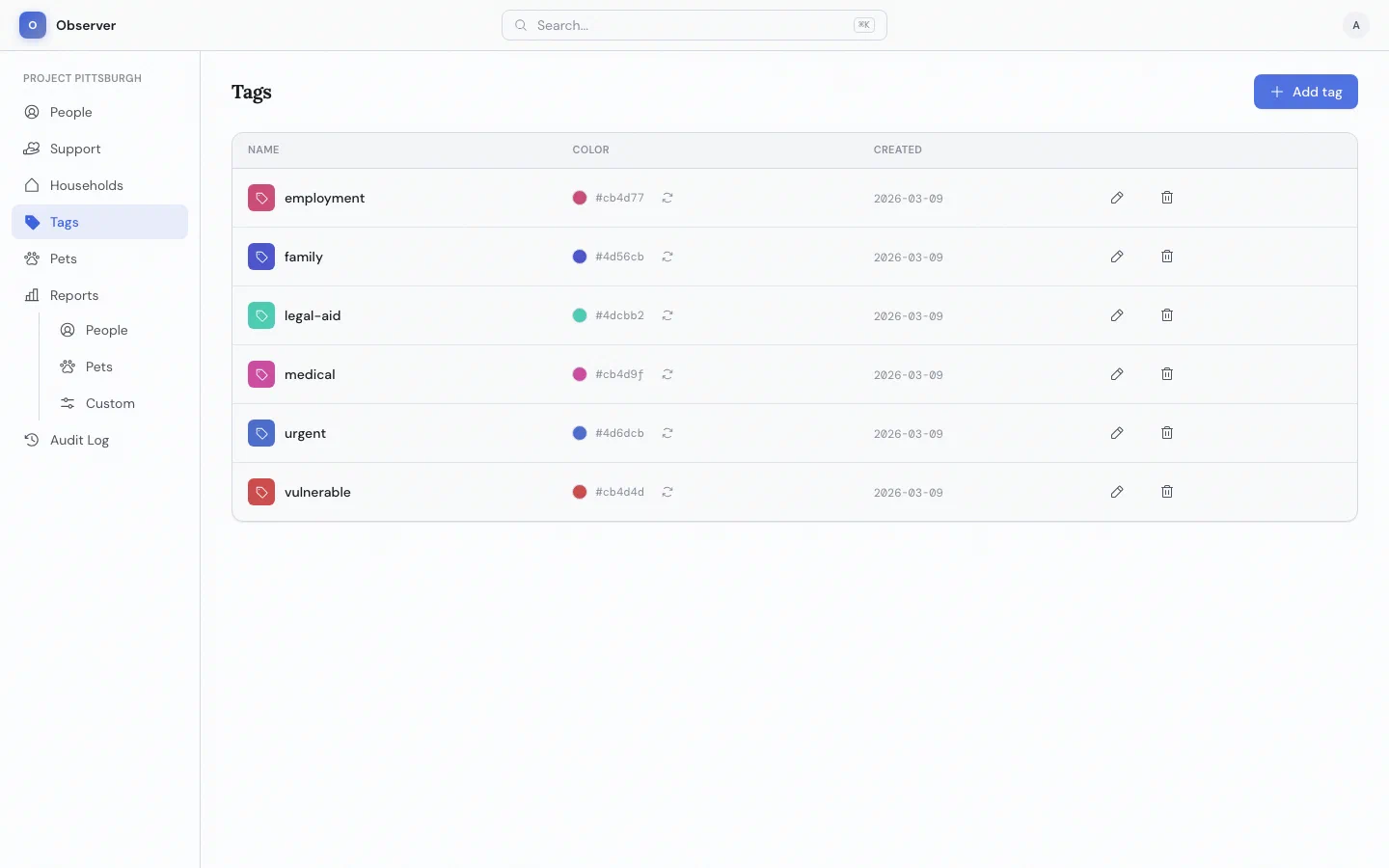
Task: Delete the vulnerable tag
Action: (1167, 492)
